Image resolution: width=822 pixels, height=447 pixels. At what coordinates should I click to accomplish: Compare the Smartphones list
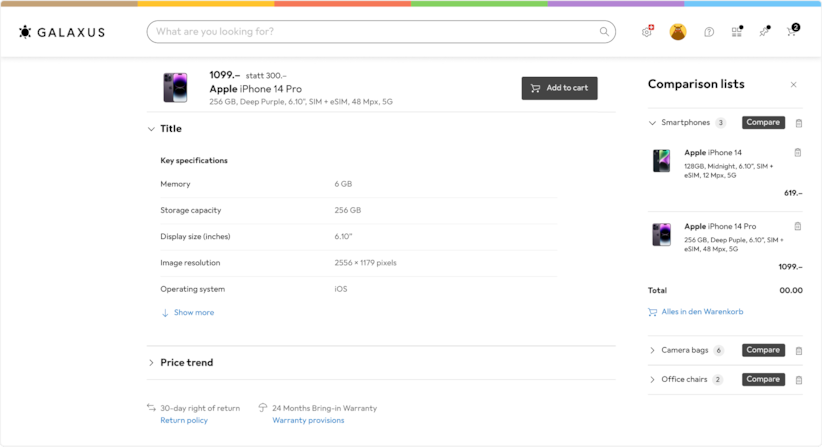[763, 123]
